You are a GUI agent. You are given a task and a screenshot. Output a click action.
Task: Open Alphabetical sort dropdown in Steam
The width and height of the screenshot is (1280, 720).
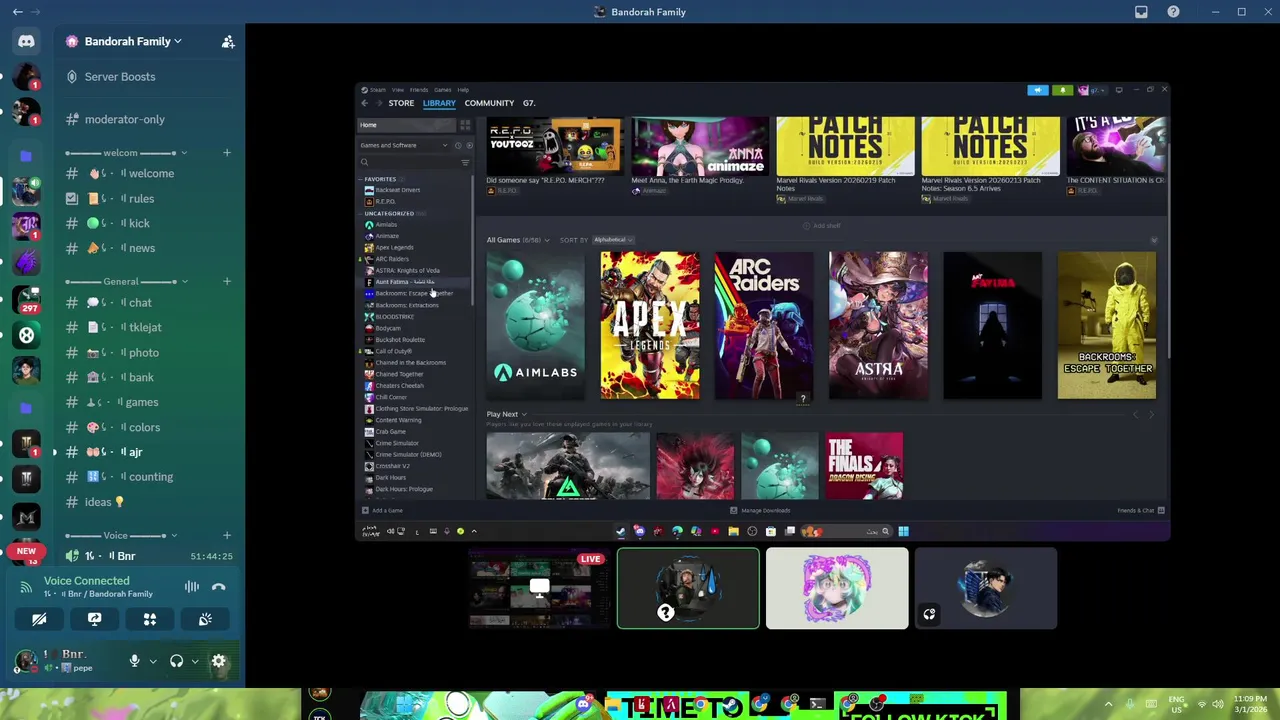tap(613, 240)
